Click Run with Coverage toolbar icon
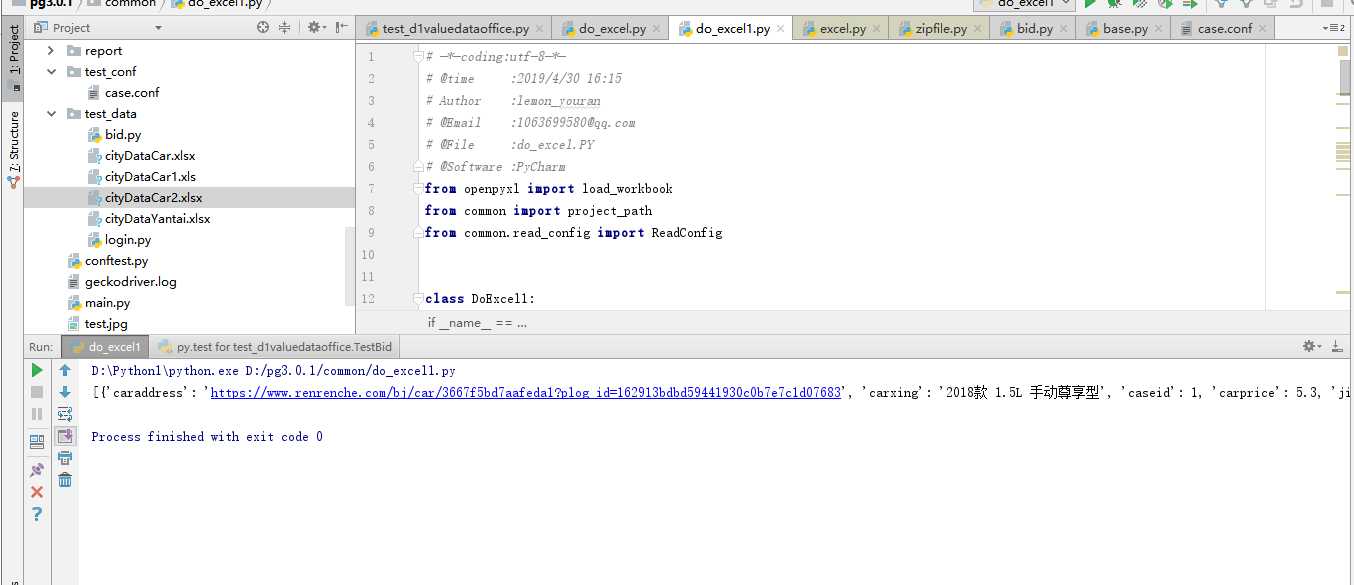The image size is (1354, 585). click(x=1139, y=4)
